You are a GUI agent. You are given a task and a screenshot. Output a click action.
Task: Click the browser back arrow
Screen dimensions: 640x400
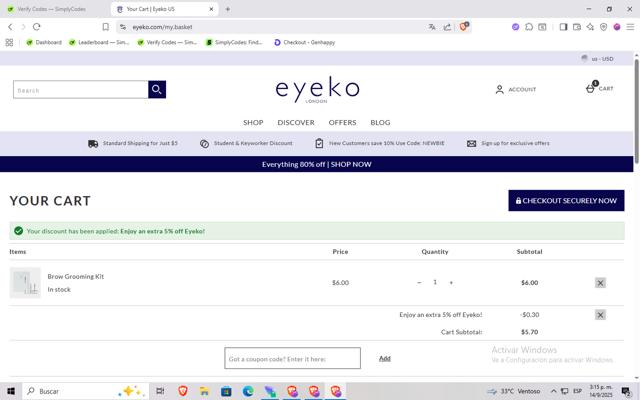10,27
